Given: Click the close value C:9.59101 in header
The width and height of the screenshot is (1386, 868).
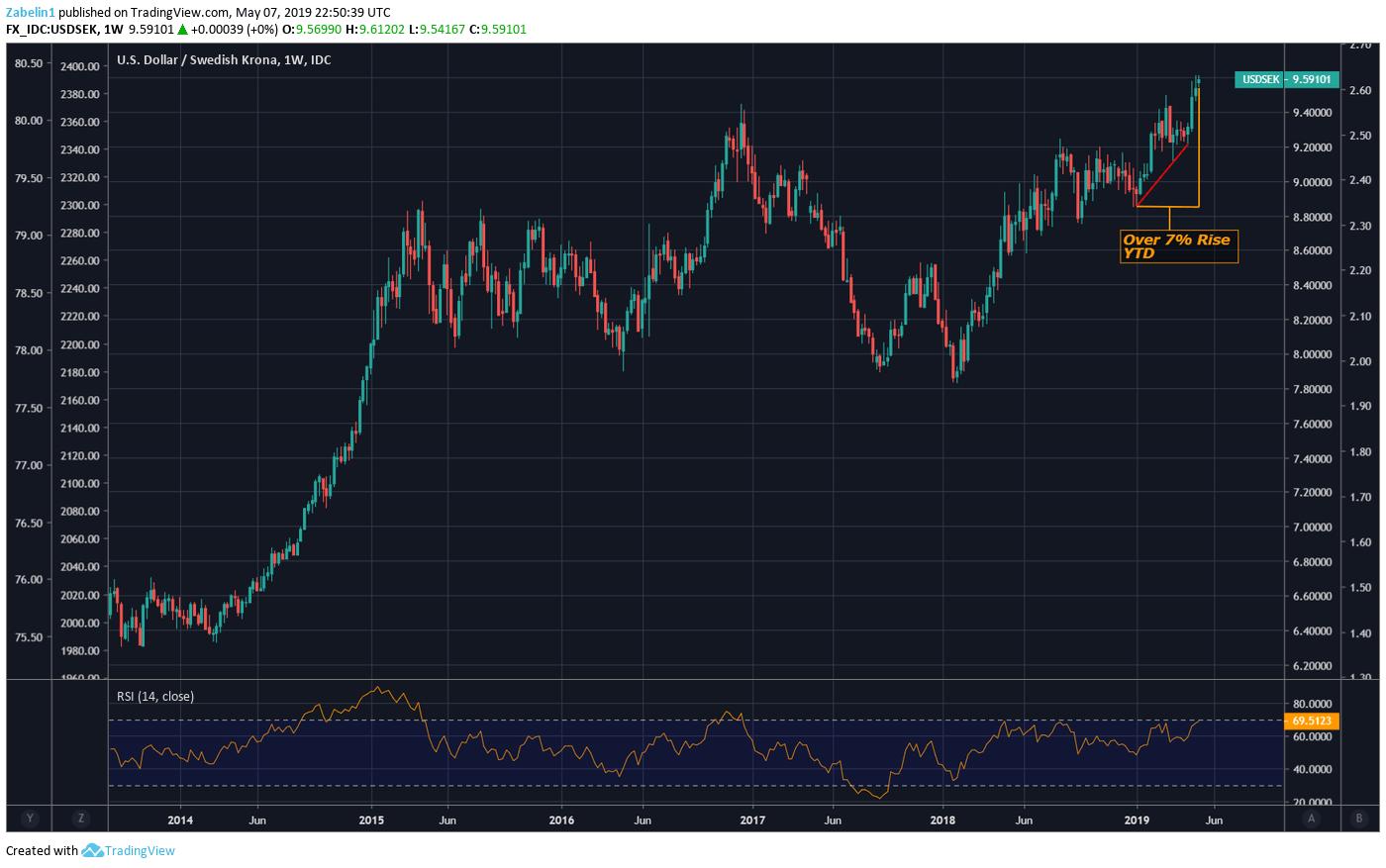Looking at the screenshot, I should pyautogui.click(x=498, y=29).
